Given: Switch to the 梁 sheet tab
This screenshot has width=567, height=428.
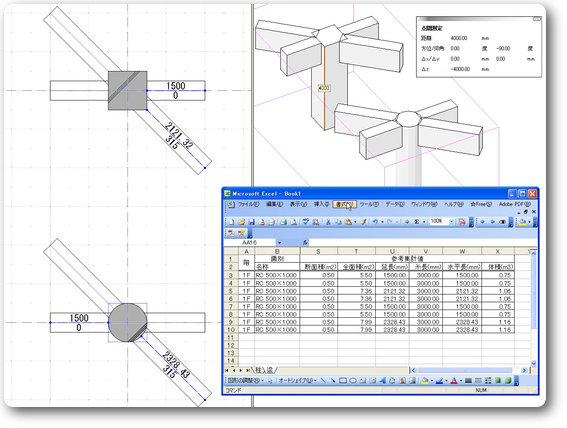Looking at the screenshot, I should tap(270, 370).
